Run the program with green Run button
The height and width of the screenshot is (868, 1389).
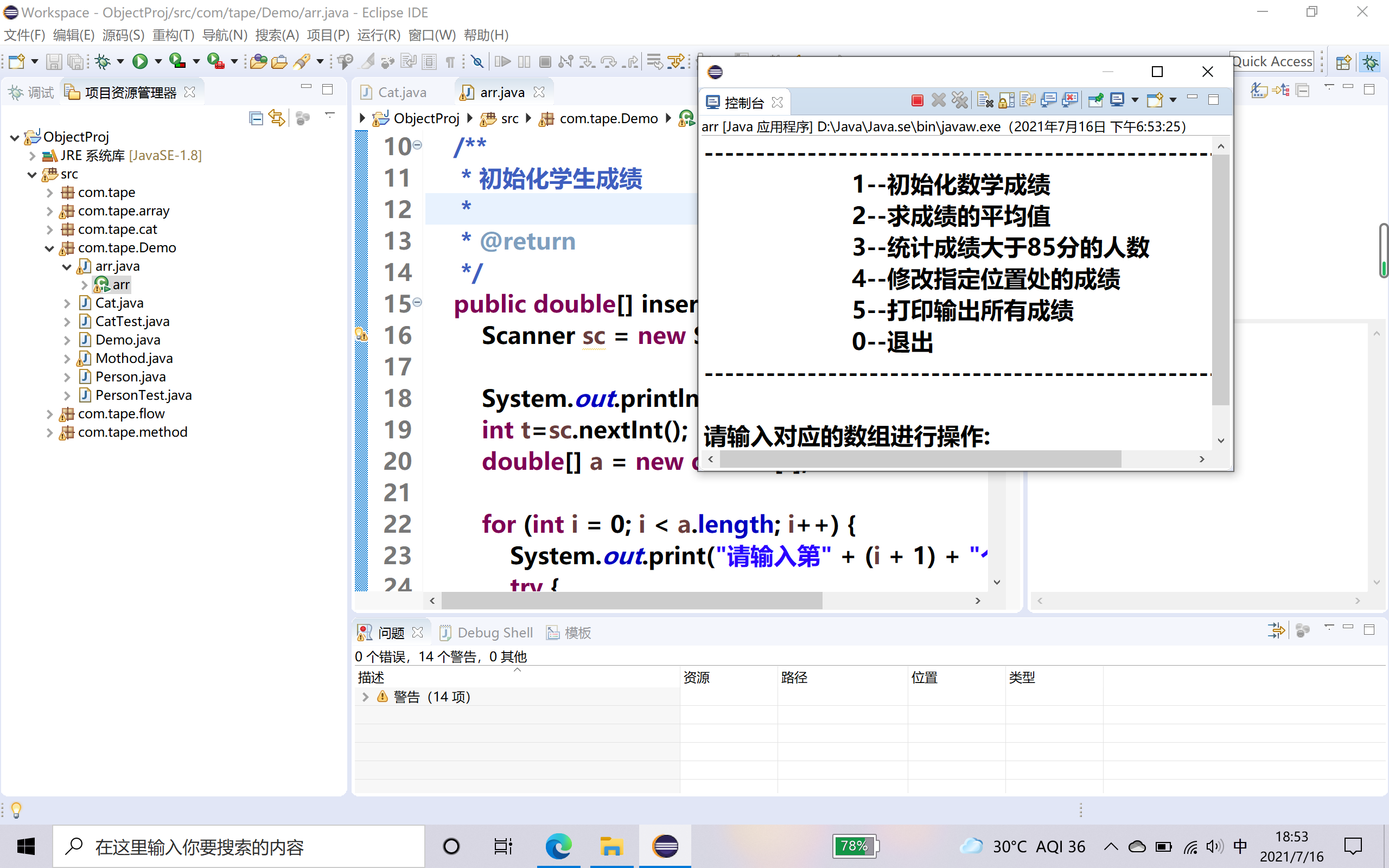point(139,61)
